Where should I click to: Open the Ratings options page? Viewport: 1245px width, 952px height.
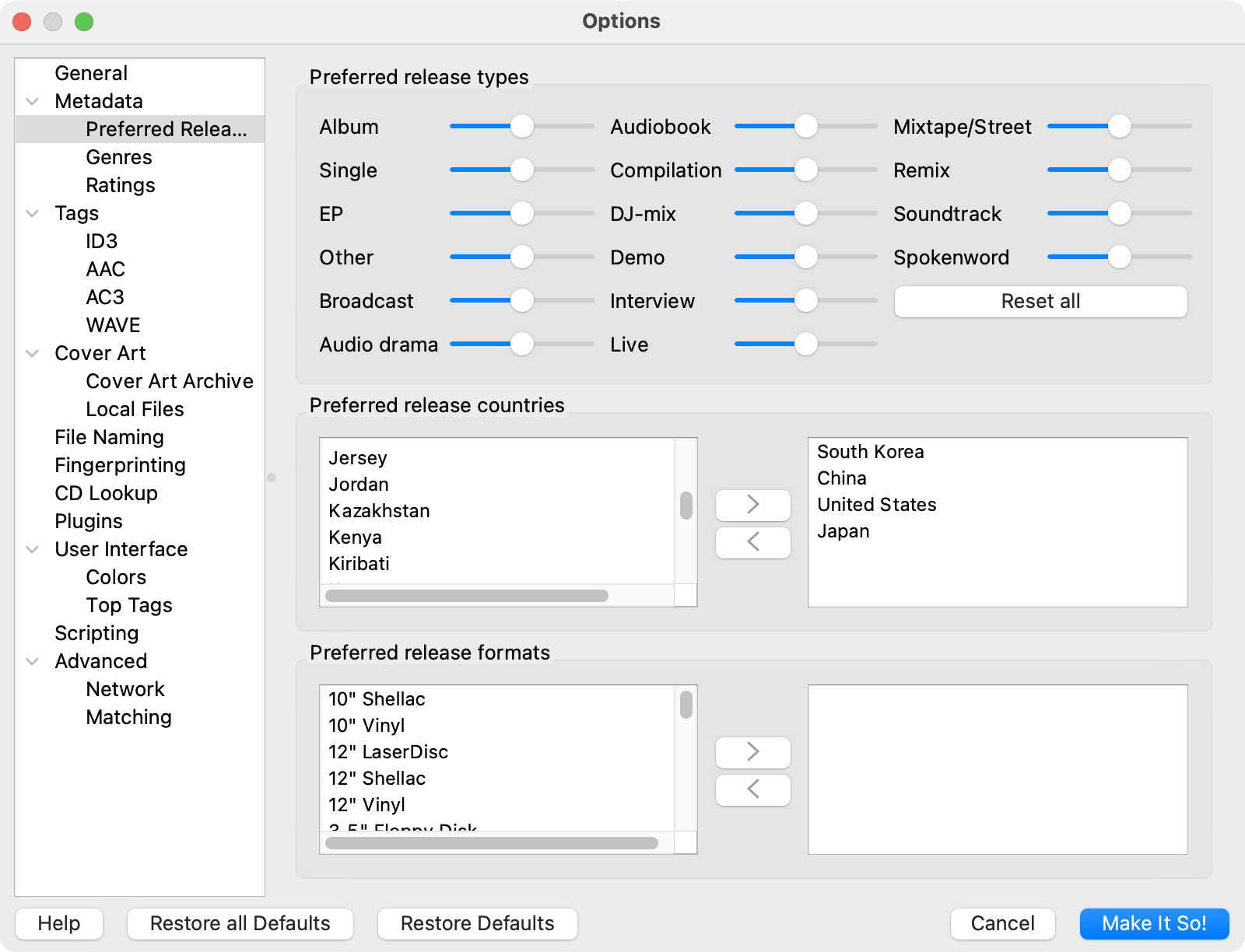tap(121, 185)
